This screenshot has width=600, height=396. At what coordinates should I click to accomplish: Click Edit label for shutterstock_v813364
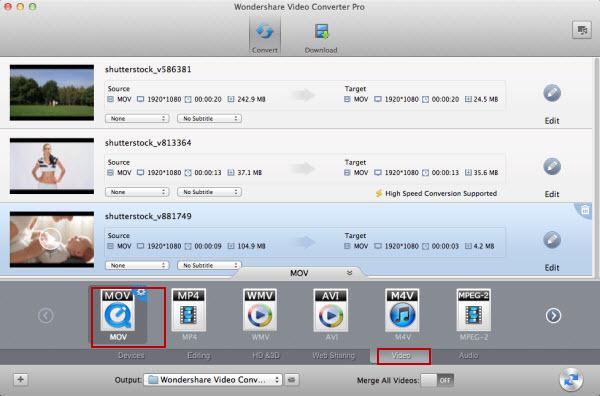tap(552, 194)
